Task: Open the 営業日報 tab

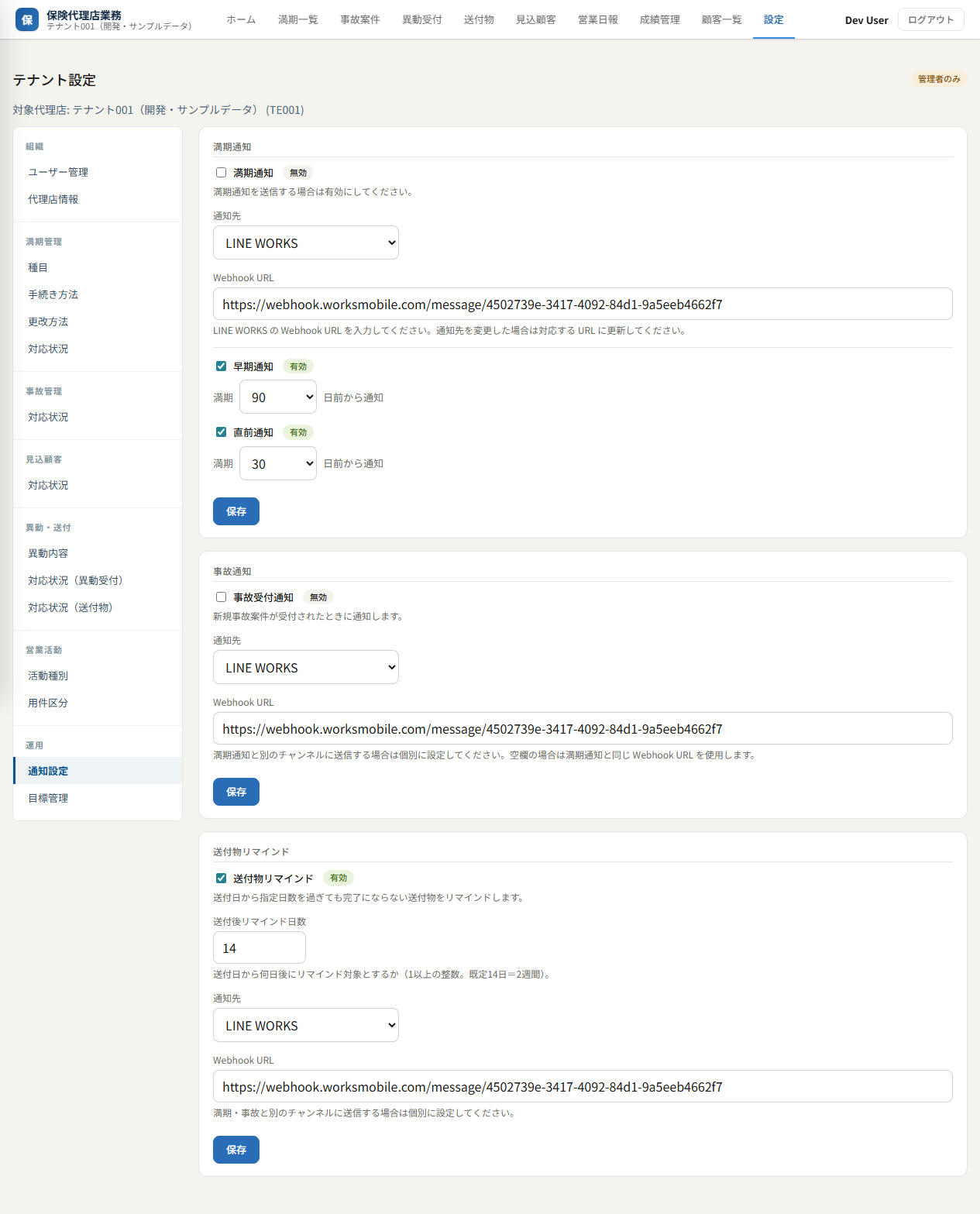Action: (x=598, y=19)
